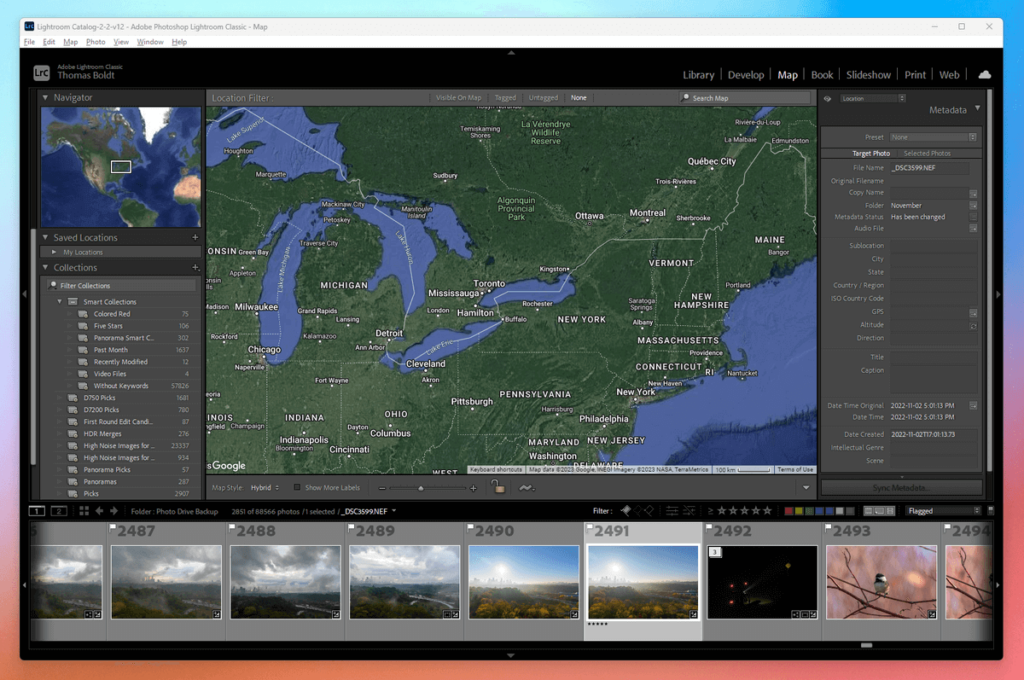
Task: Open map Keyboard shortcuts link
Action: 496,470
